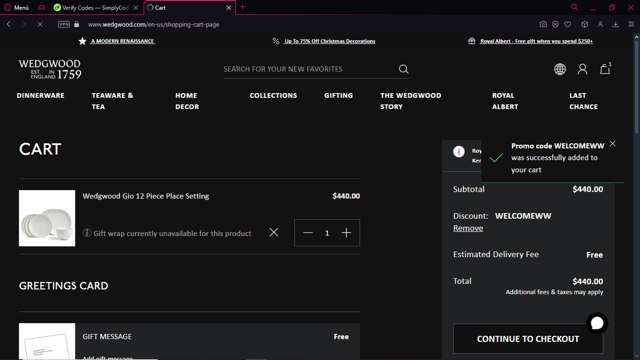Click the star icon beside Modern Renaissance
This screenshot has height=360, width=640.
pos(82,41)
